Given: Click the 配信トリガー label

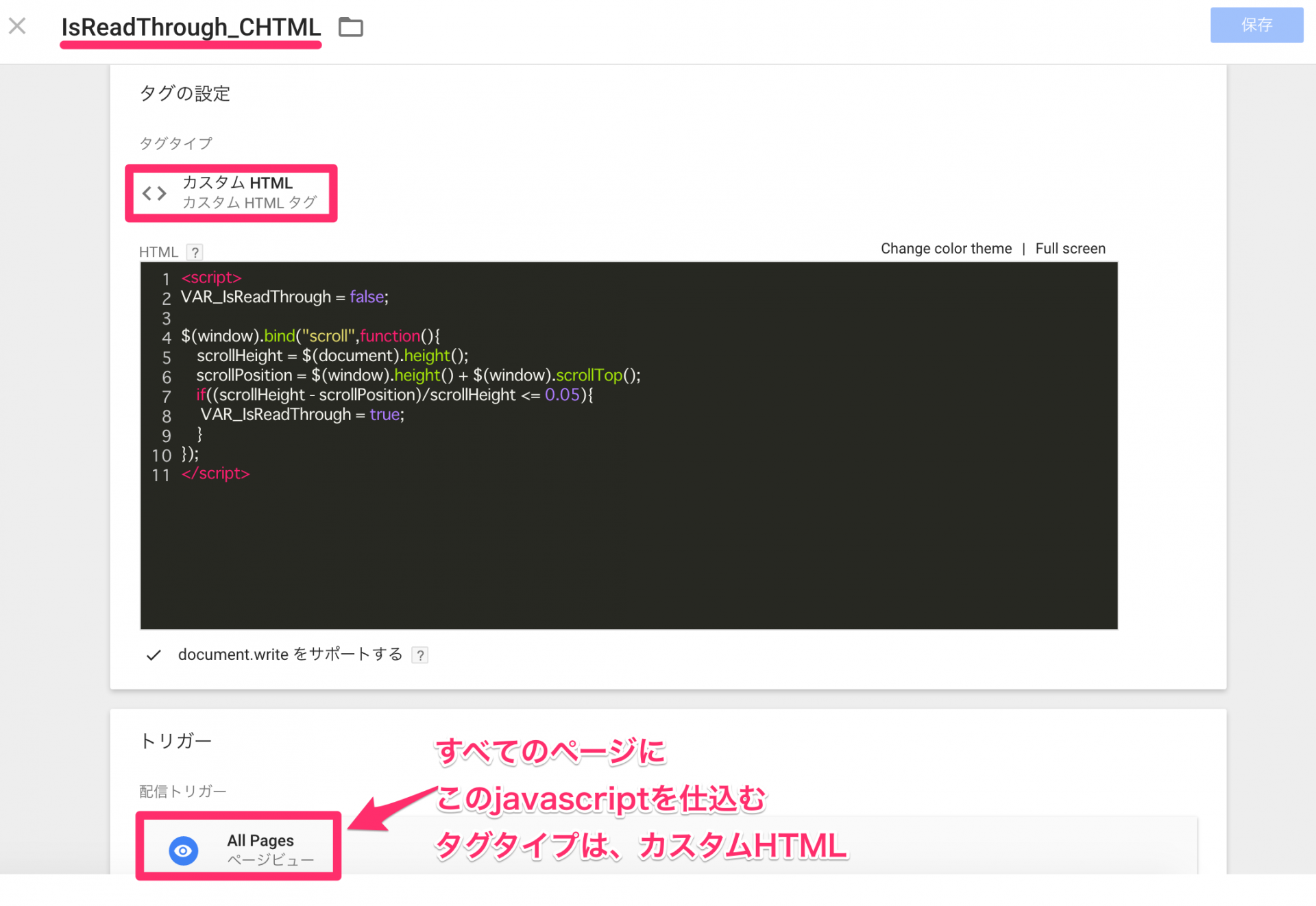Looking at the screenshot, I should (182, 792).
